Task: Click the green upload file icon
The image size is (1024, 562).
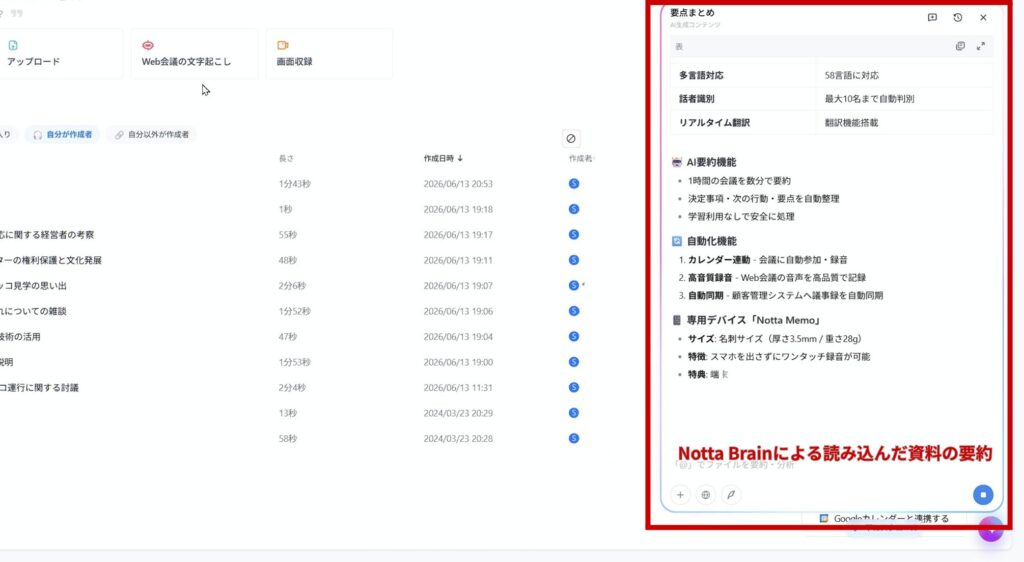Action: [x=13, y=45]
